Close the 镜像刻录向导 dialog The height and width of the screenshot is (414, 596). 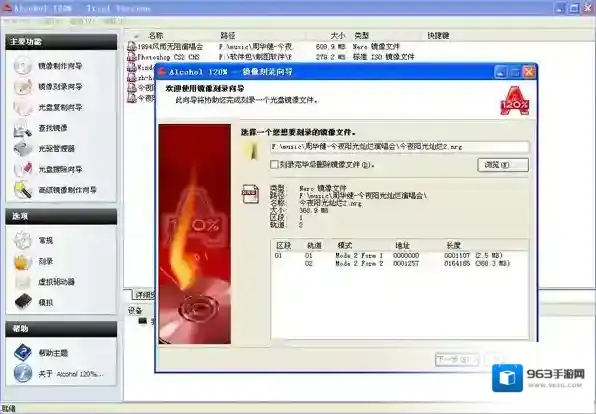528,71
